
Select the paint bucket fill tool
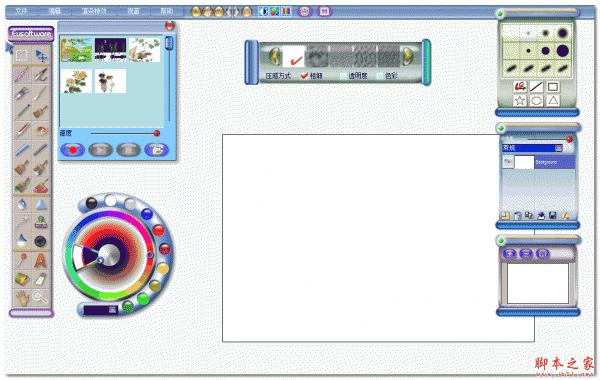point(22,279)
